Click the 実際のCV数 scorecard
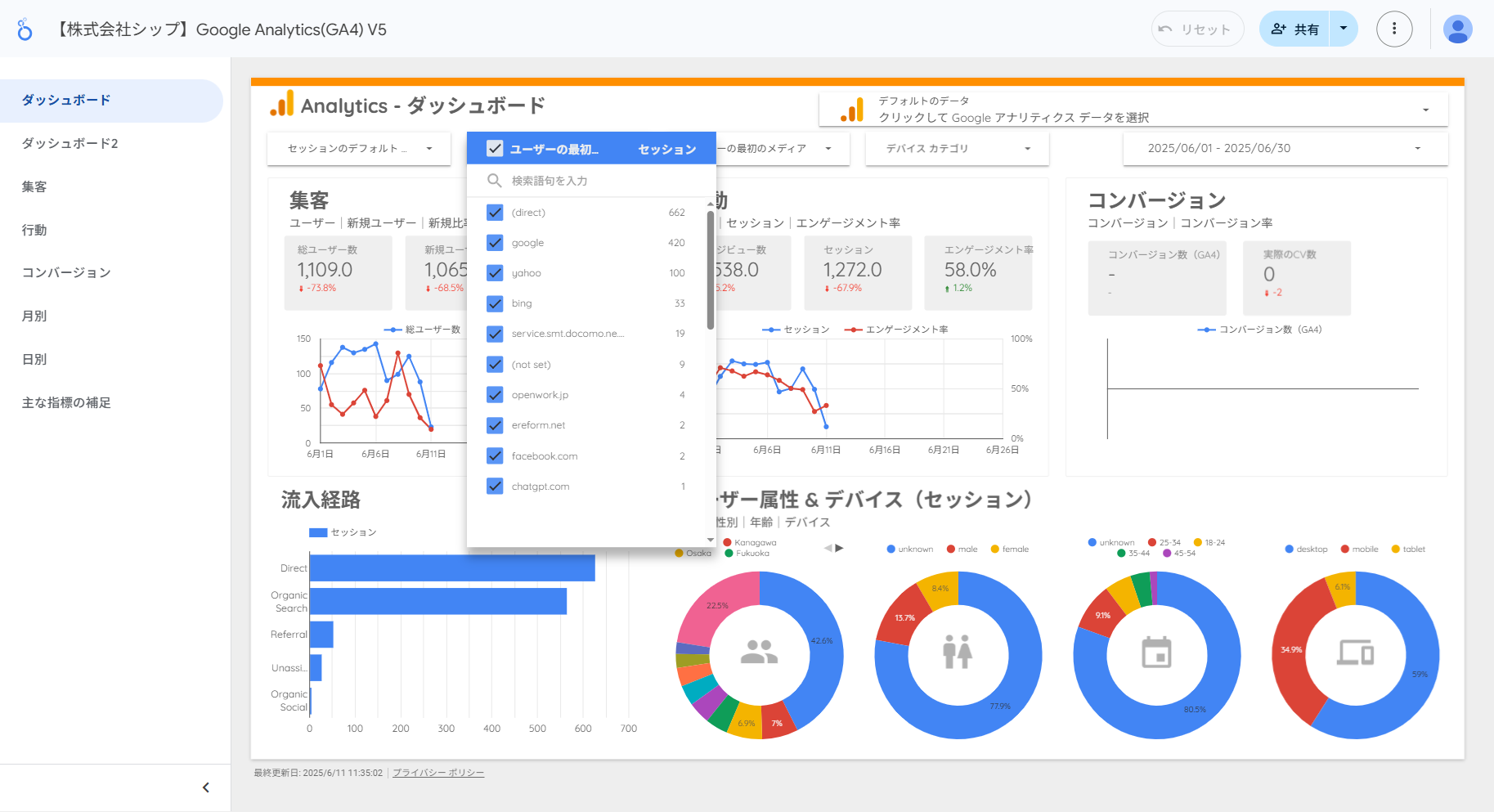Image resolution: width=1494 pixels, height=812 pixels. [x=1297, y=278]
